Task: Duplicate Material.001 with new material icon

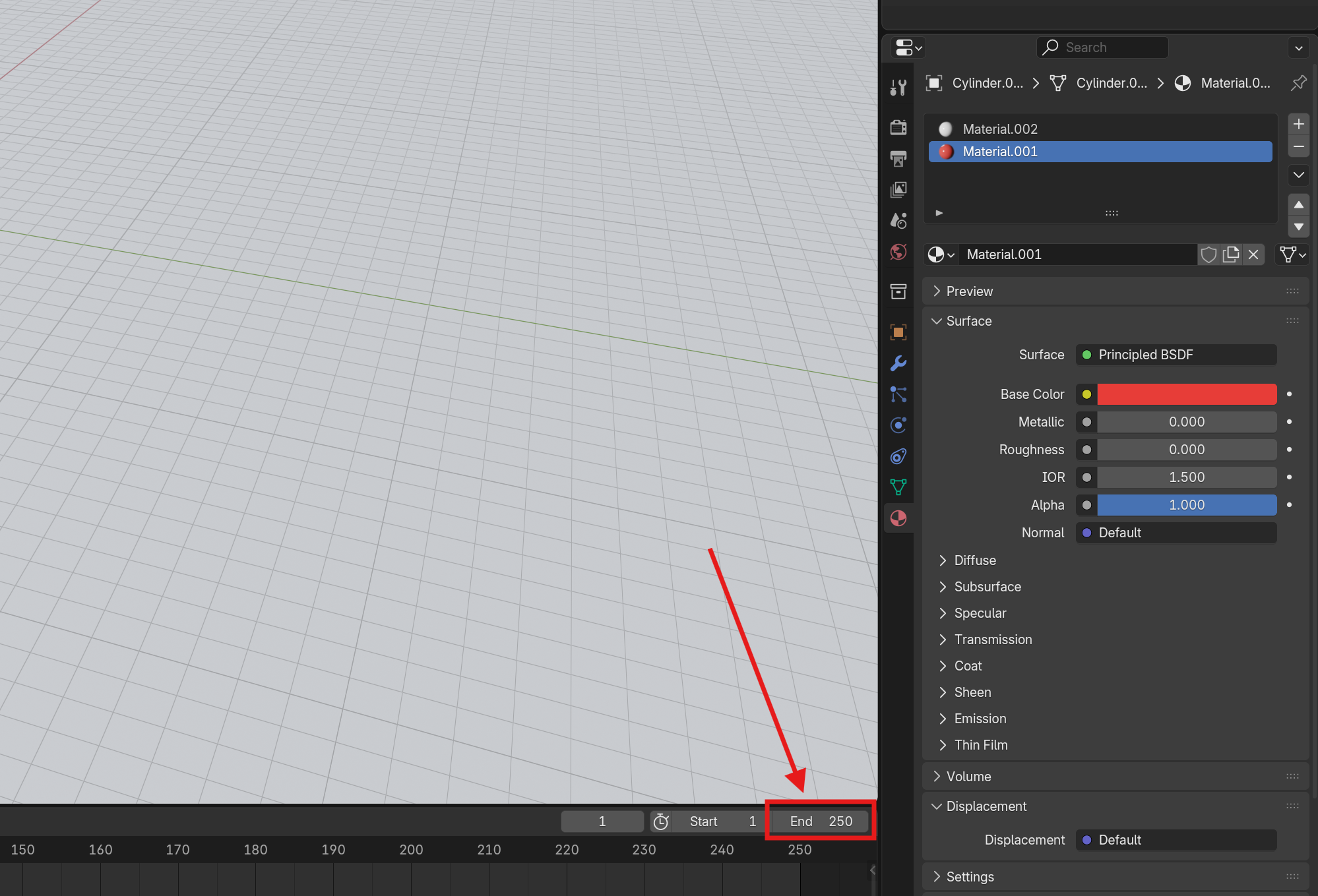Action: pos(1231,254)
